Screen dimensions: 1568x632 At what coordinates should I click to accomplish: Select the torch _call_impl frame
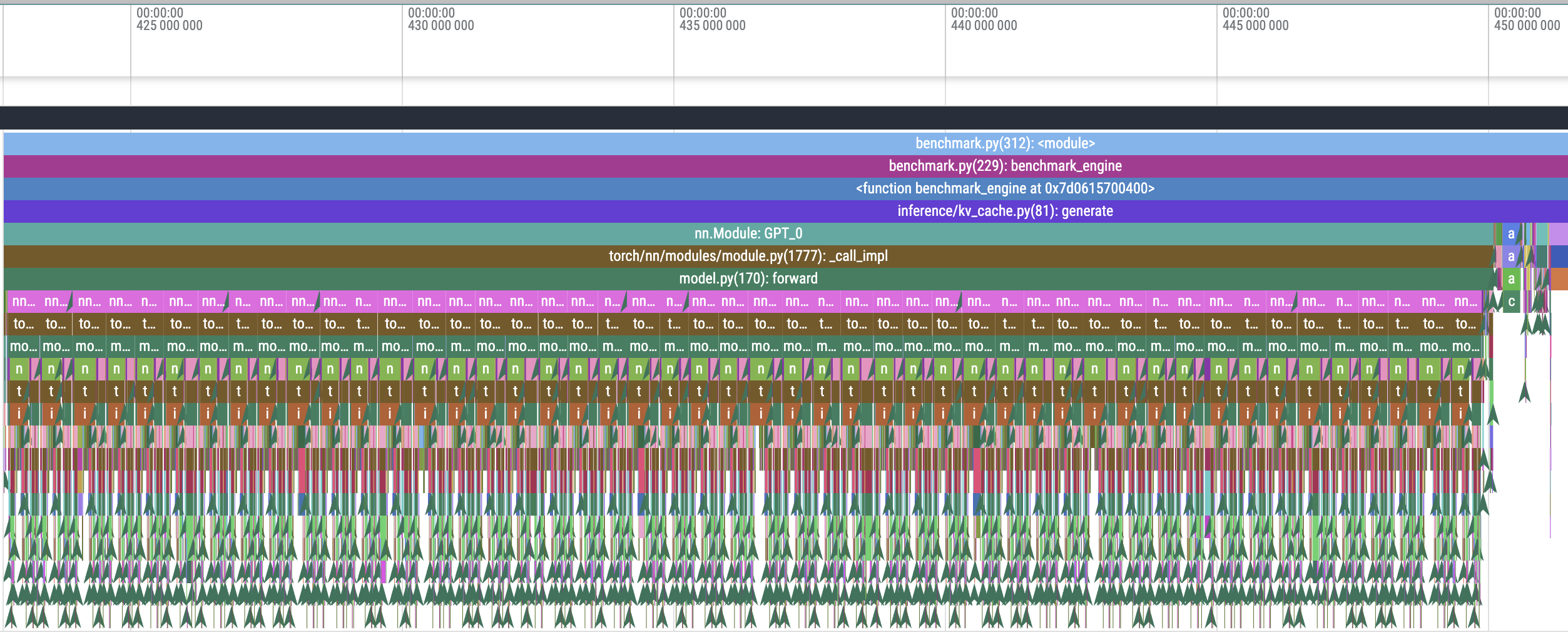click(751, 256)
